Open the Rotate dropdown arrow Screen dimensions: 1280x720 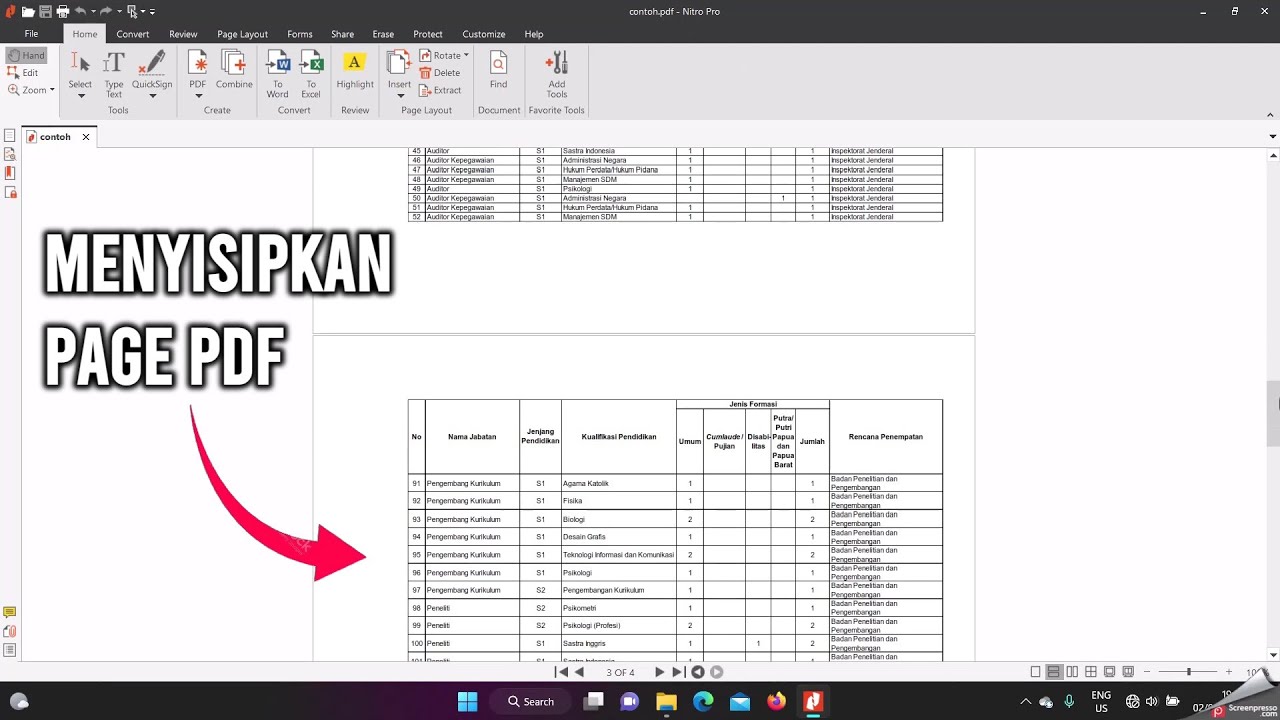(466, 56)
